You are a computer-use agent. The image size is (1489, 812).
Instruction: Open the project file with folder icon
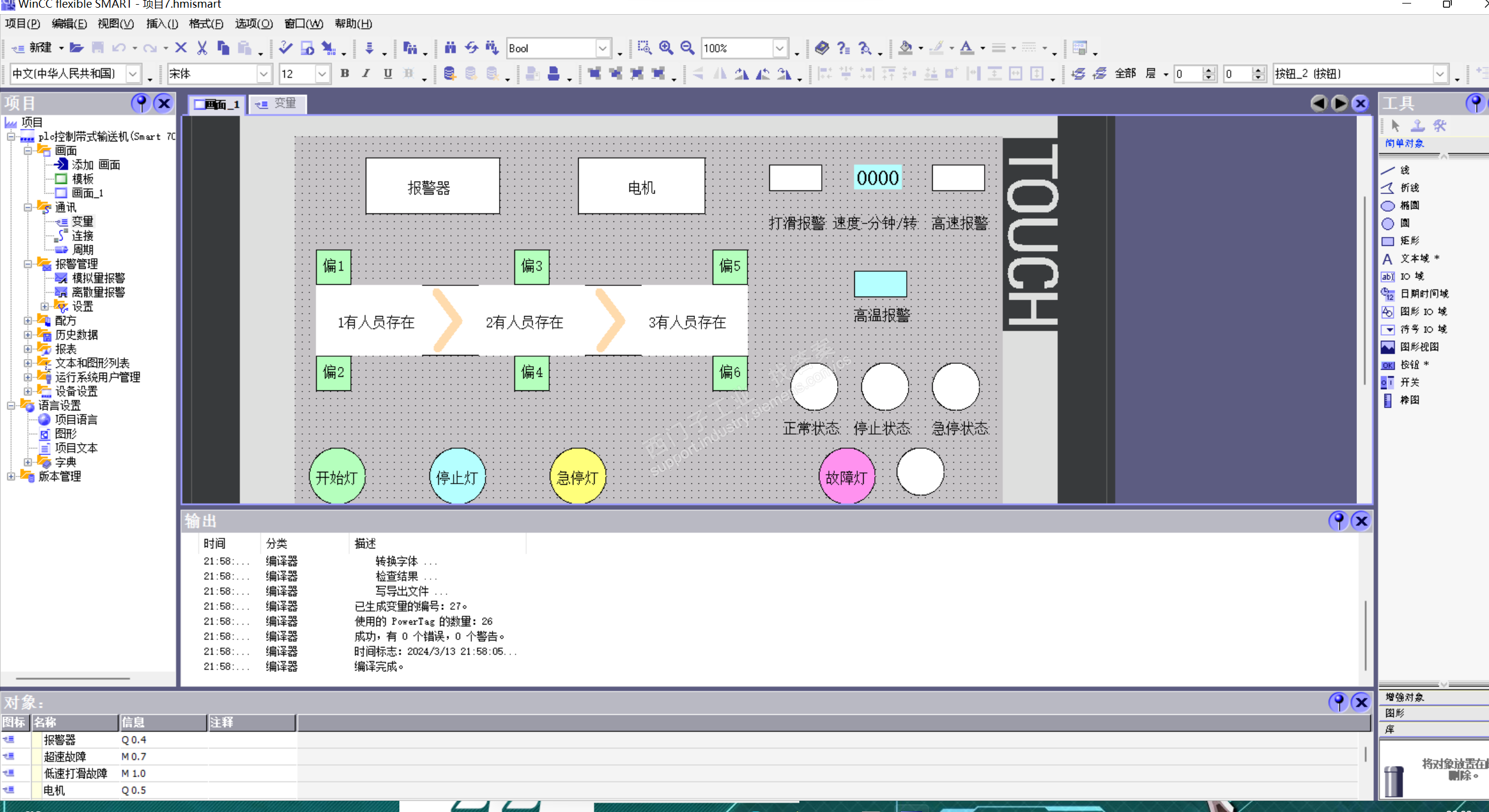(x=77, y=48)
